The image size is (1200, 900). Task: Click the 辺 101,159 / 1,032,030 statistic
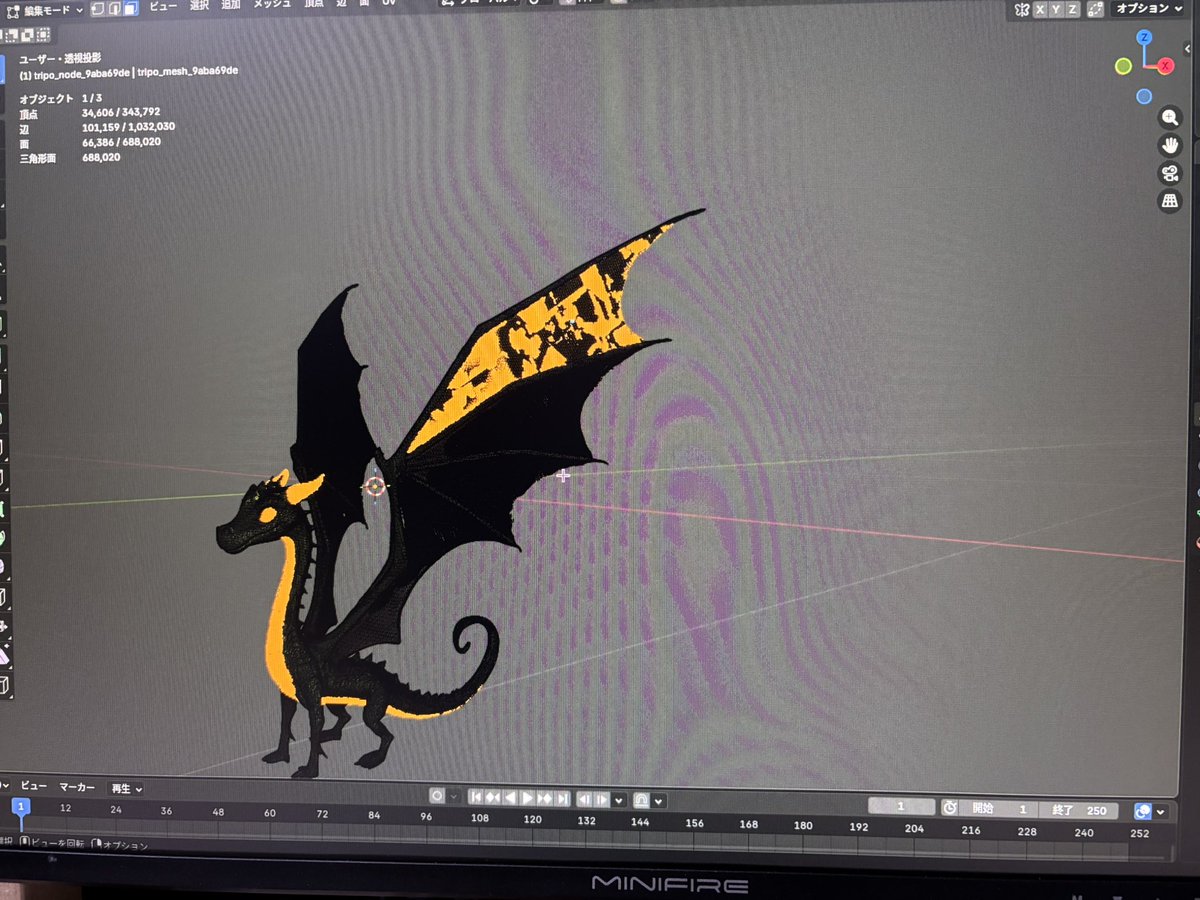pyautogui.click(x=97, y=127)
